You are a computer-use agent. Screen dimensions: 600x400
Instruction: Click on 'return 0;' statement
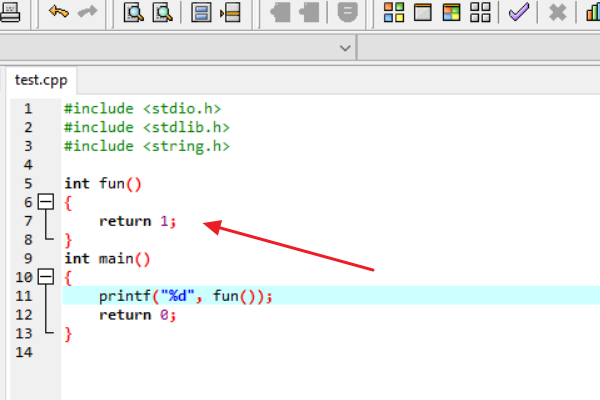point(138,315)
